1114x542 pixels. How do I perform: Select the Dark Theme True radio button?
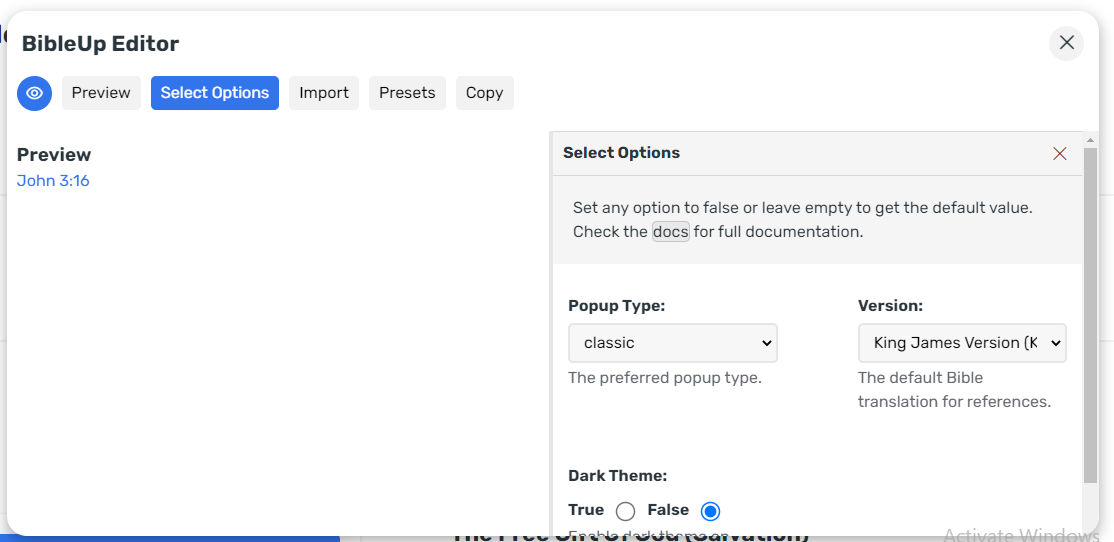626,512
